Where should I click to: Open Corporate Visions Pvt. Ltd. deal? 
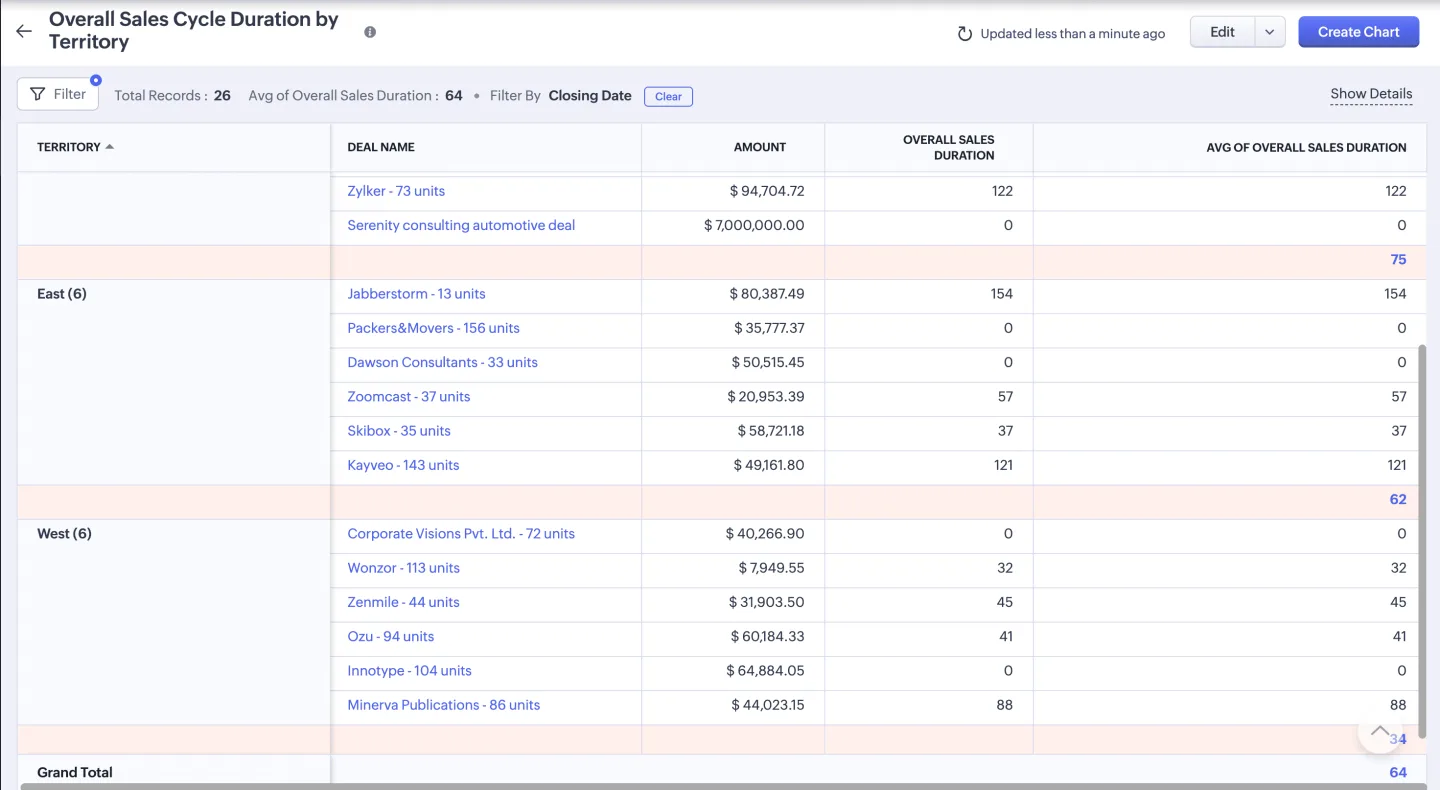pyautogui.click(x=461, y=534)
